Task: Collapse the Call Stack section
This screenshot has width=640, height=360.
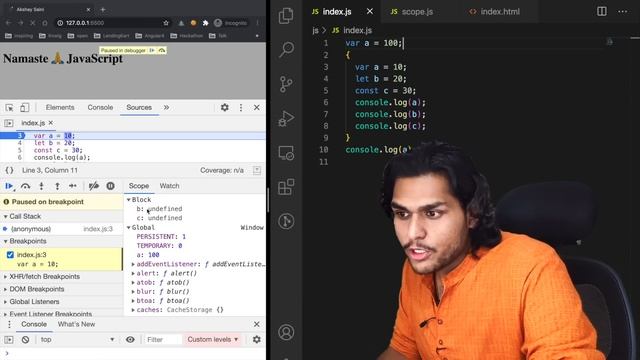Action: (6, 216)
